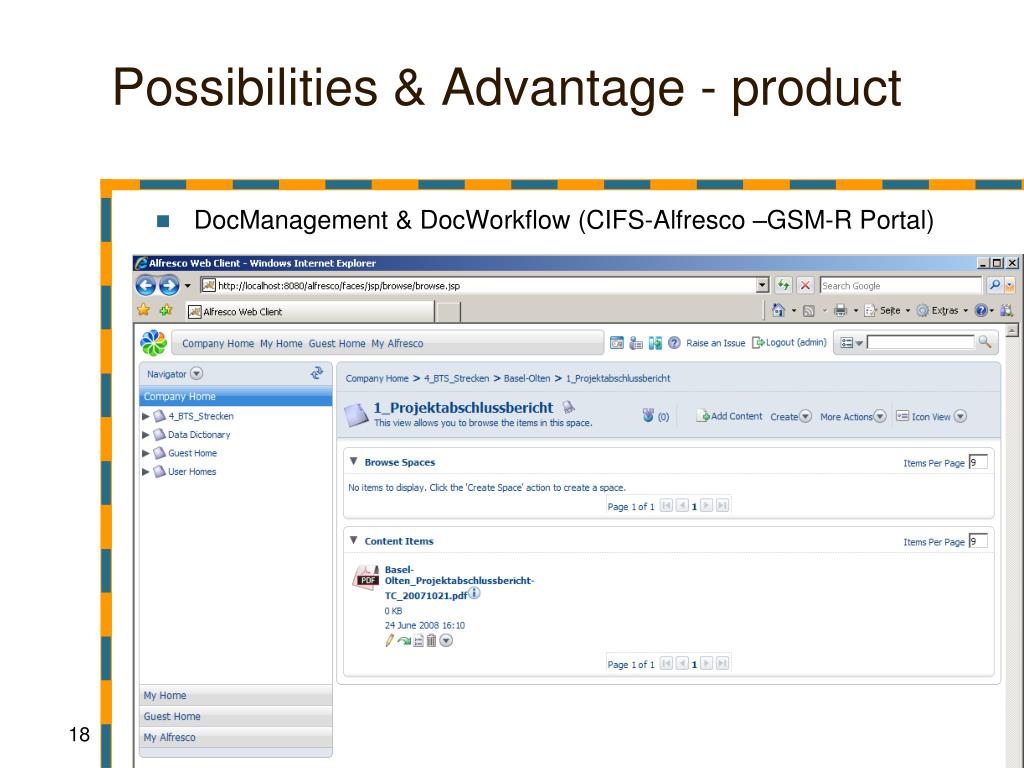Open the Extras menu in browser toolbar

point(942,311)
